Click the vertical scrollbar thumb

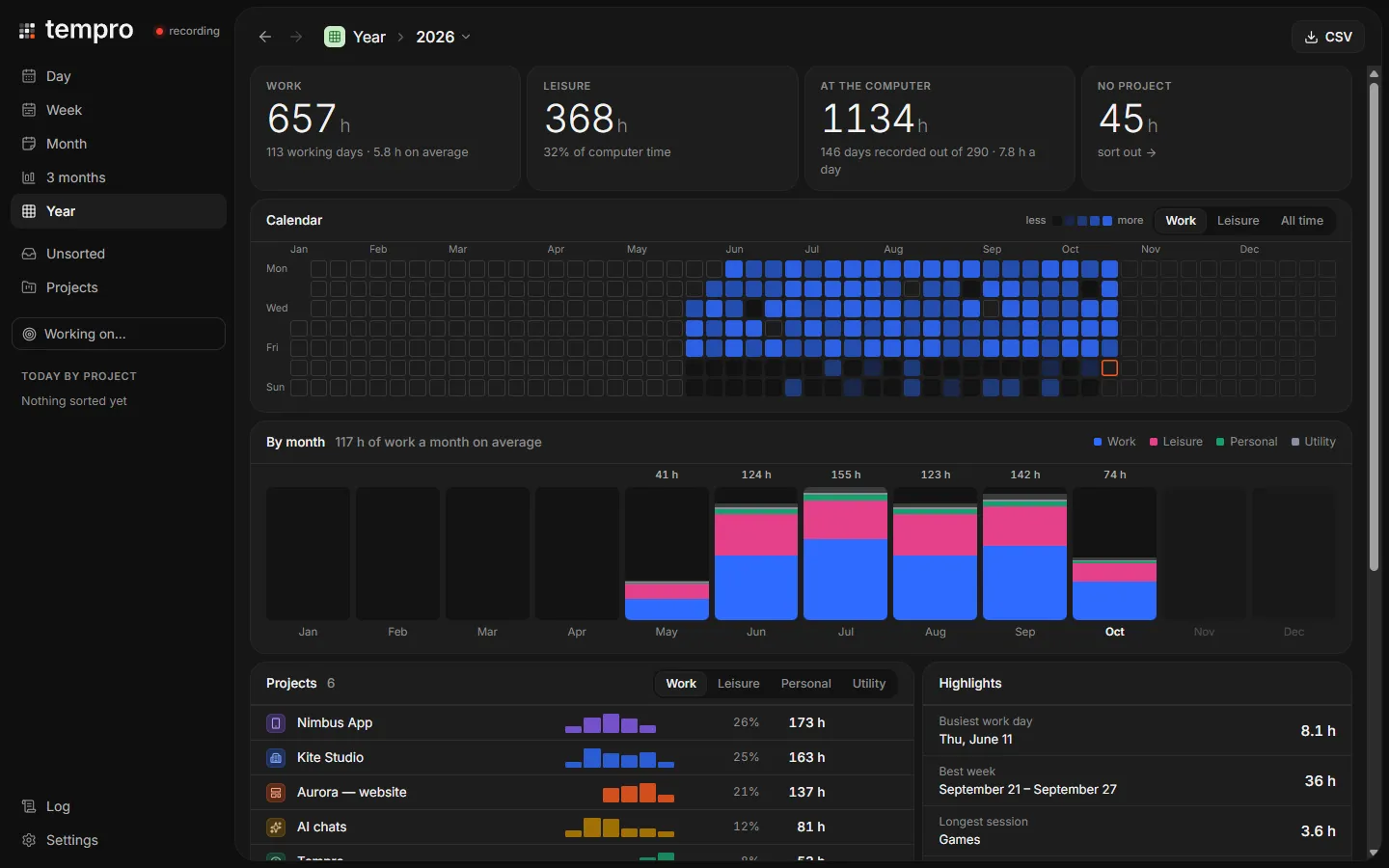(1374, 326)
